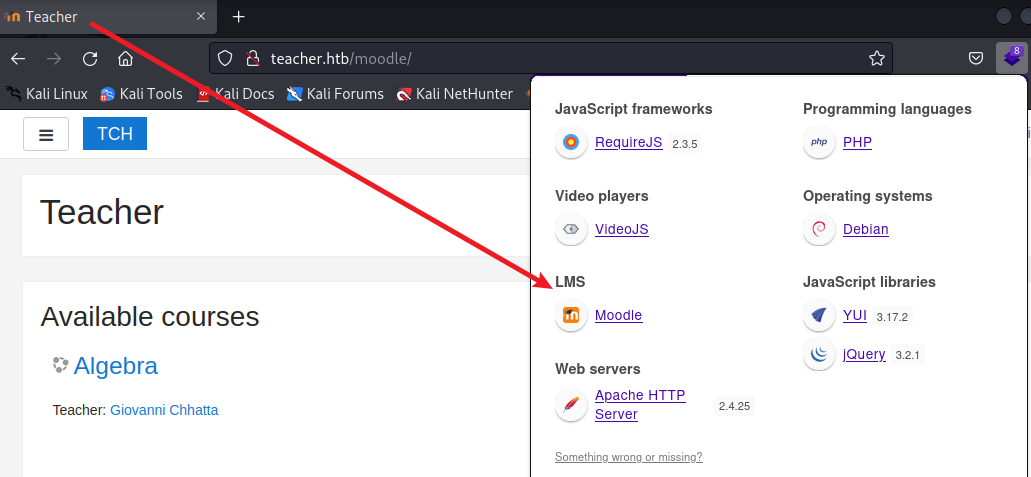The width and height of the screenshot is (1031, 477).
Task: Click the jQuery logo icon
Action: click(x=819, y=355)
